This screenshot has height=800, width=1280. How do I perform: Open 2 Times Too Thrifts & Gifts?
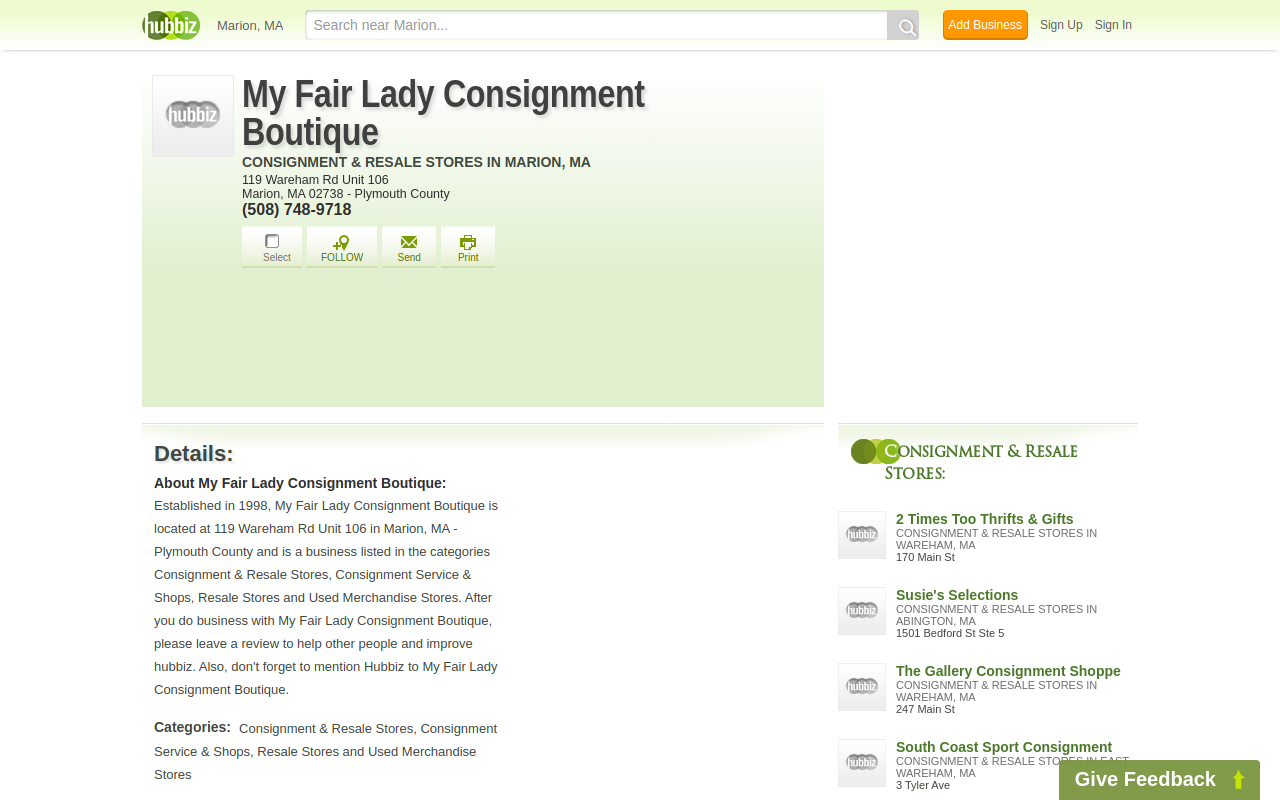985,519
